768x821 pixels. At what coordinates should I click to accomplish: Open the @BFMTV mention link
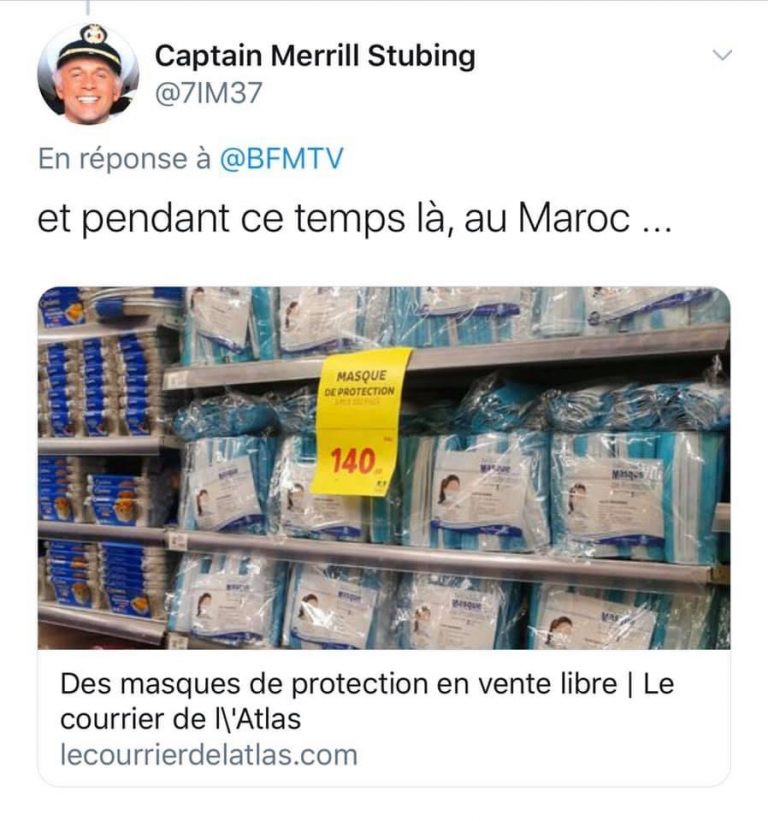[x=282, y=158]
